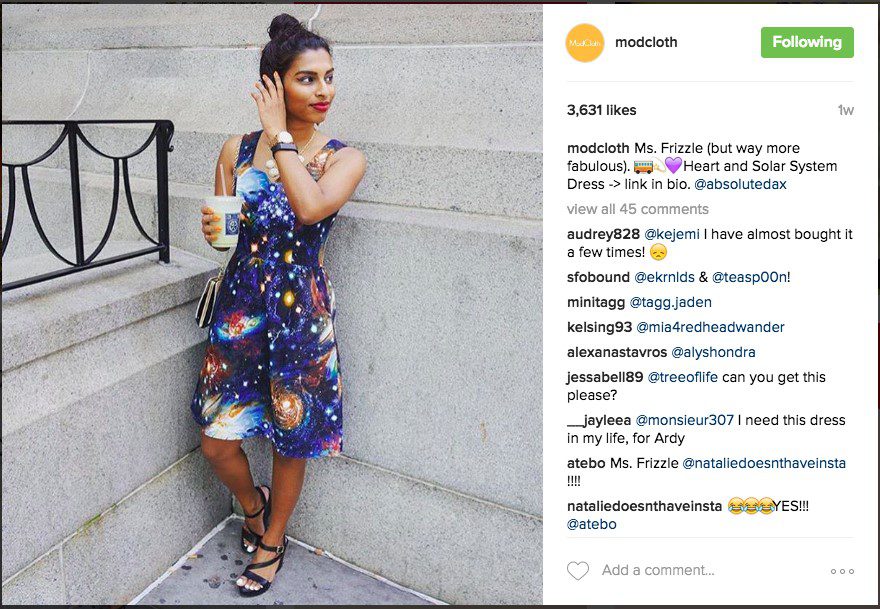Open the @tagg.jaden mention
The height and width of the screenshot is (609, 880).
click(x=670, y=302)
